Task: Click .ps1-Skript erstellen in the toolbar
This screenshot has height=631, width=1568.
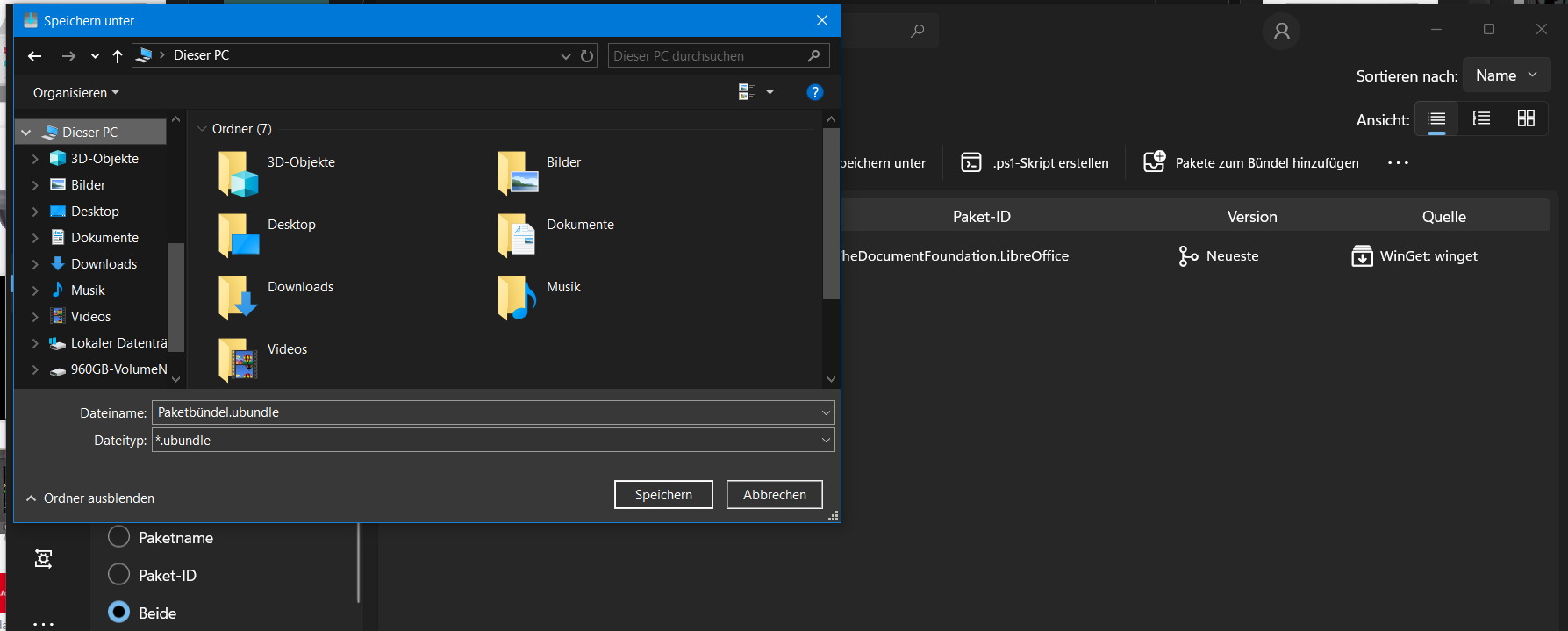Action: [x=1035, y=162]
